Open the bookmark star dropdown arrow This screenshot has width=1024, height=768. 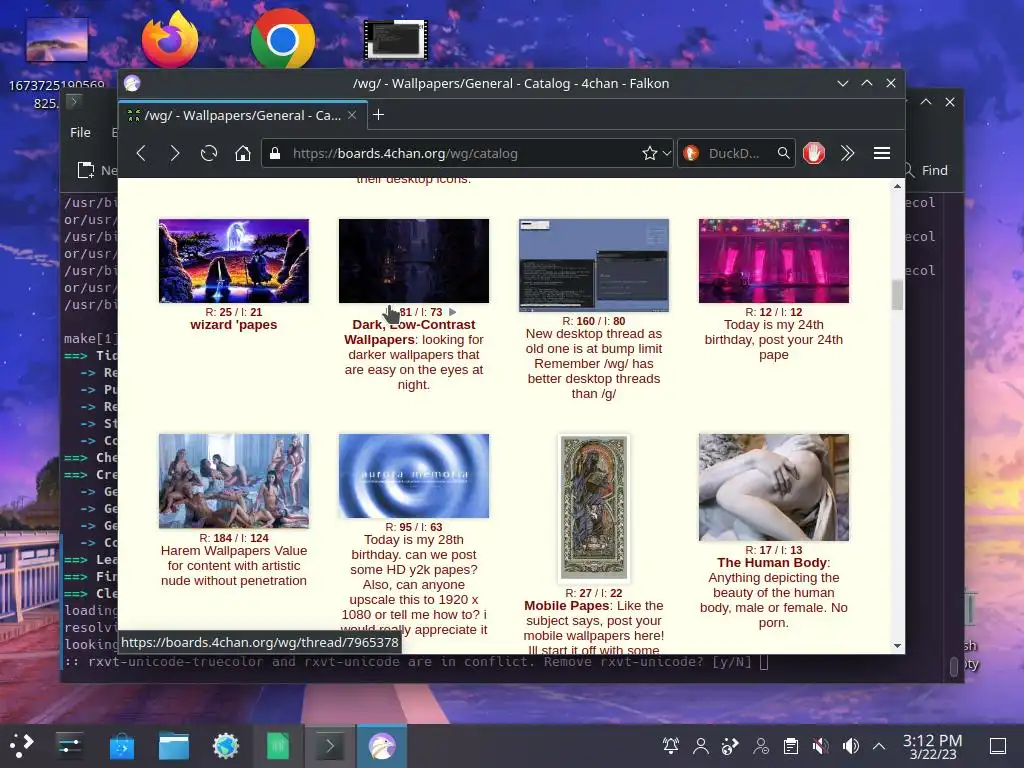tap(666, 153)
